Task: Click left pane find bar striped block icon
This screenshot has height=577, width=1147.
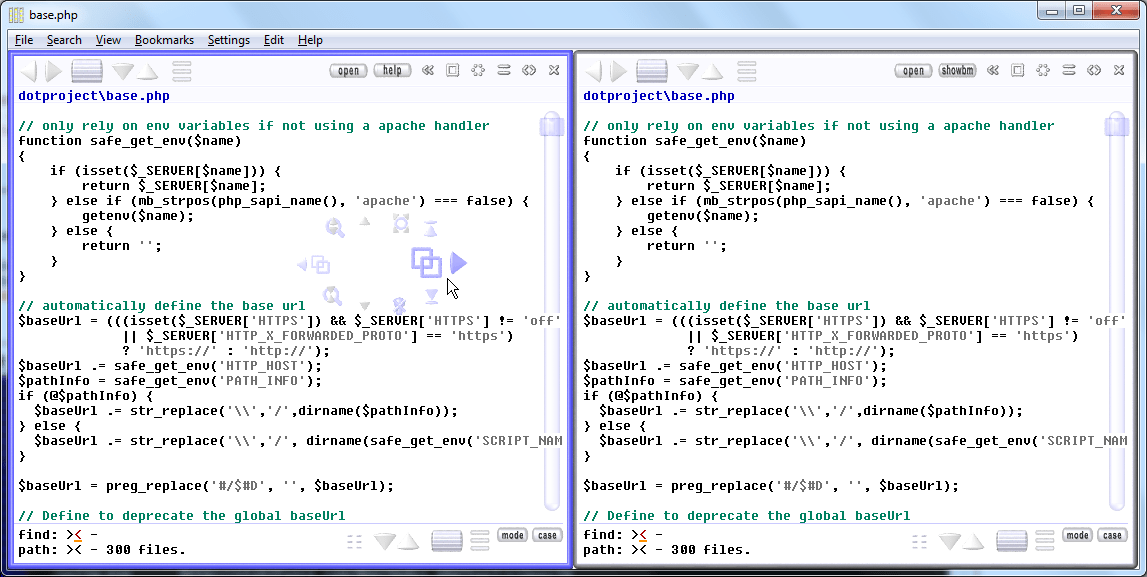Action: click(446, 541)
